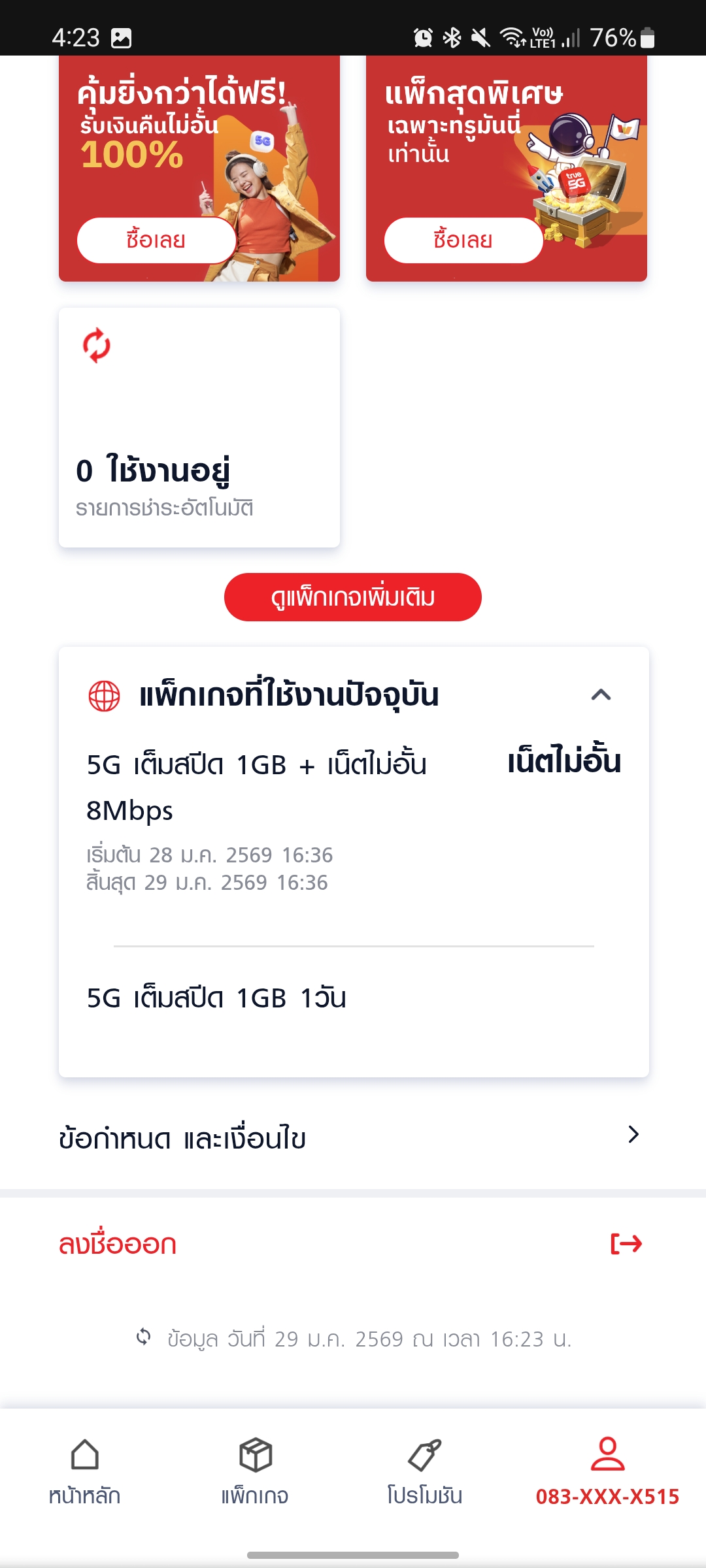The image size is (706, 1568).
Task: Tap ซื้อเลย on the แพ็กสุดพิเศษ banner
Action: [x=463, y=240]
